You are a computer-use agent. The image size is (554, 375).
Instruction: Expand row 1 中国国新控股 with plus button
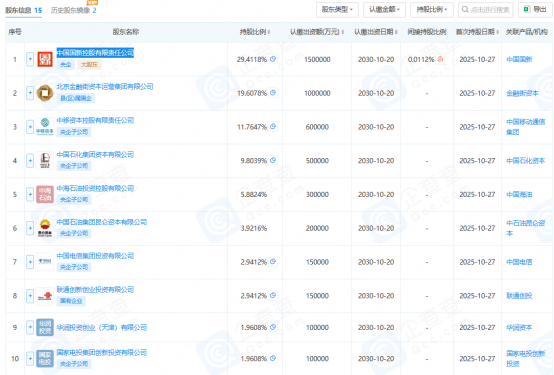[30, 59]
